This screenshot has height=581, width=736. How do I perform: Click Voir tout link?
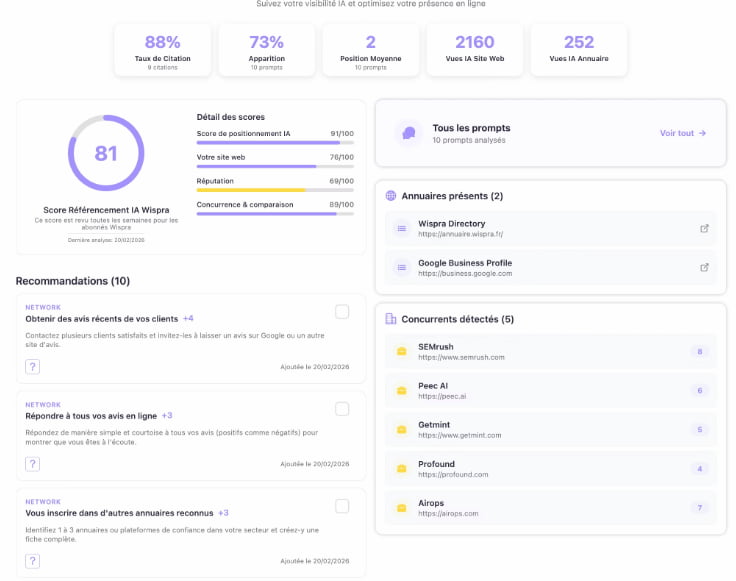click(x=683, y=133)
